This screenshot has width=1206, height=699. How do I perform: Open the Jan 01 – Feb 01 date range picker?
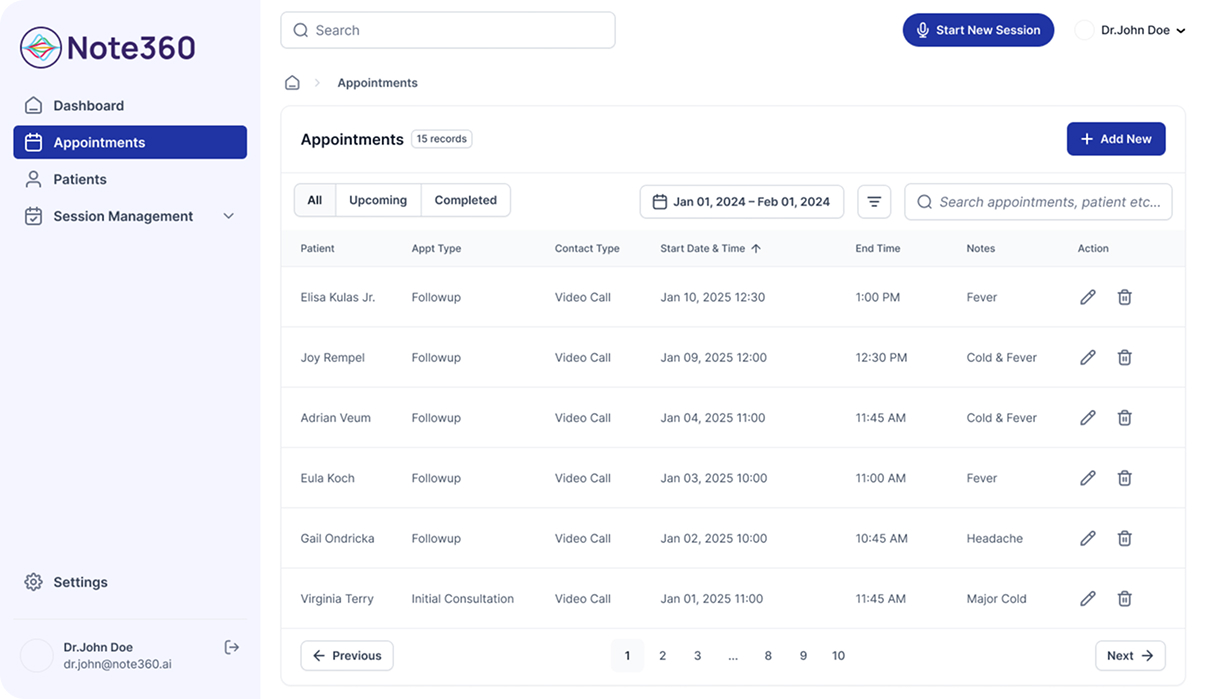pos(741,201)
